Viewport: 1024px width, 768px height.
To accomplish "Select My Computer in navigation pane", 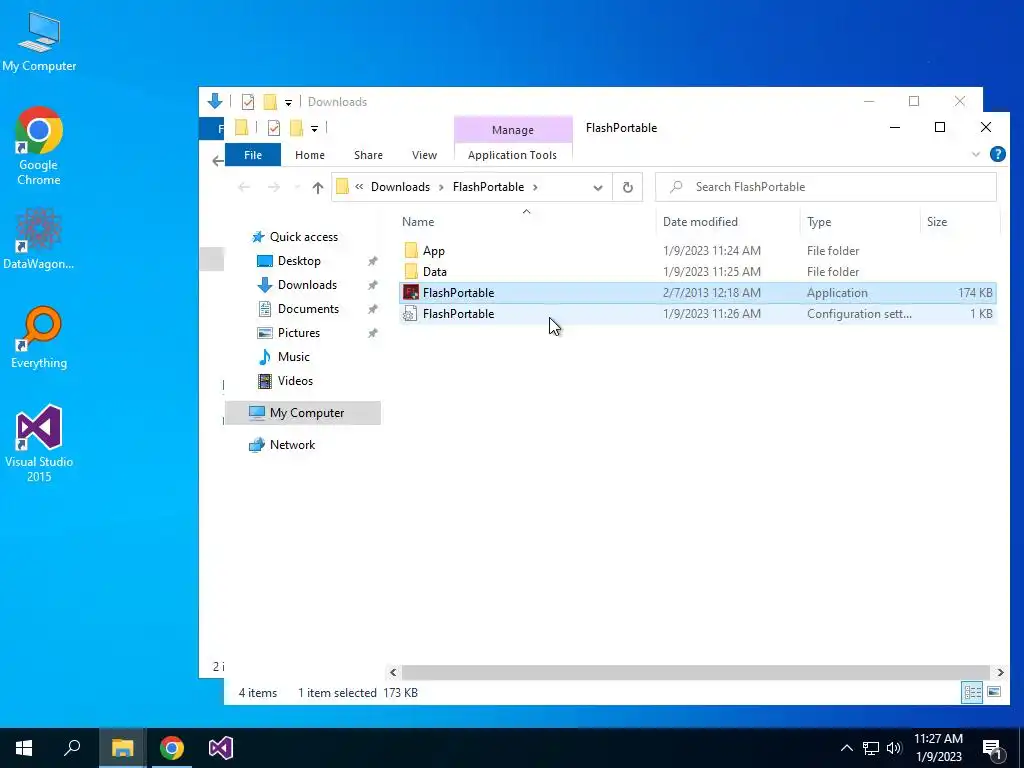I will click(303, 413).
